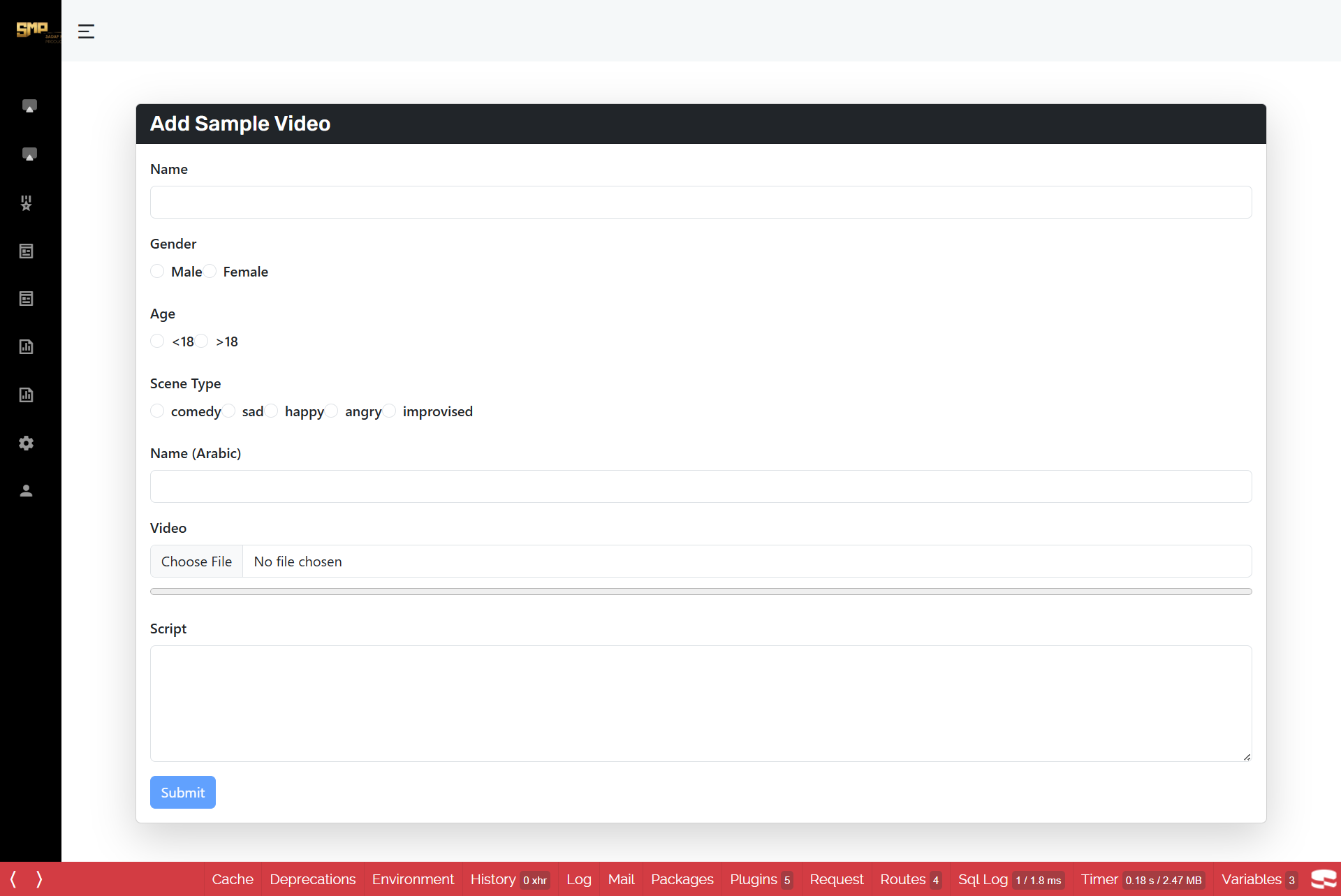
Task: Open the medal award sidebar icon
Action: [x=27, y=203]
